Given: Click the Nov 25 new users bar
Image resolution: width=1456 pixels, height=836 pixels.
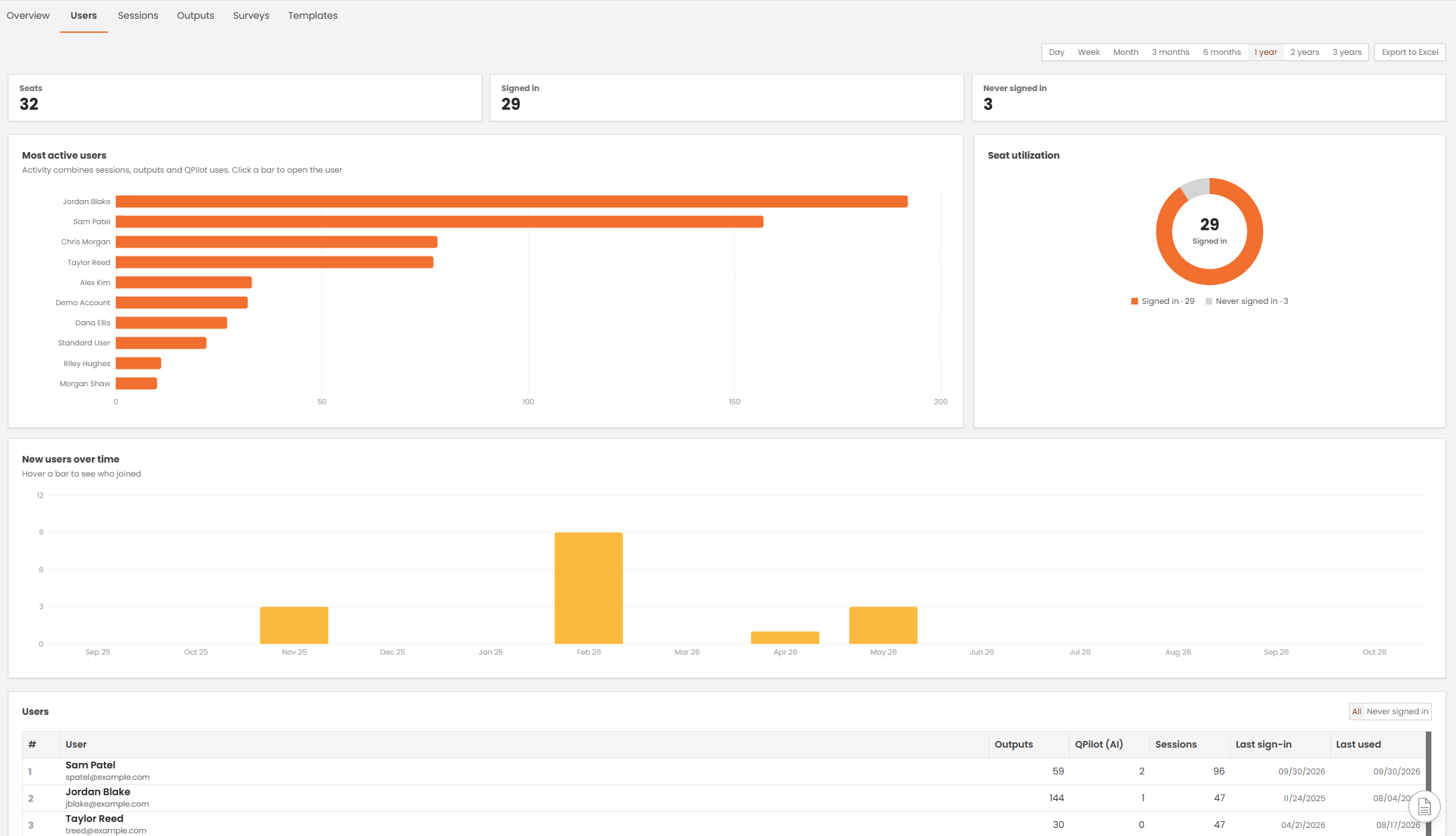Looking at the screenshot, I should point(294,625).
